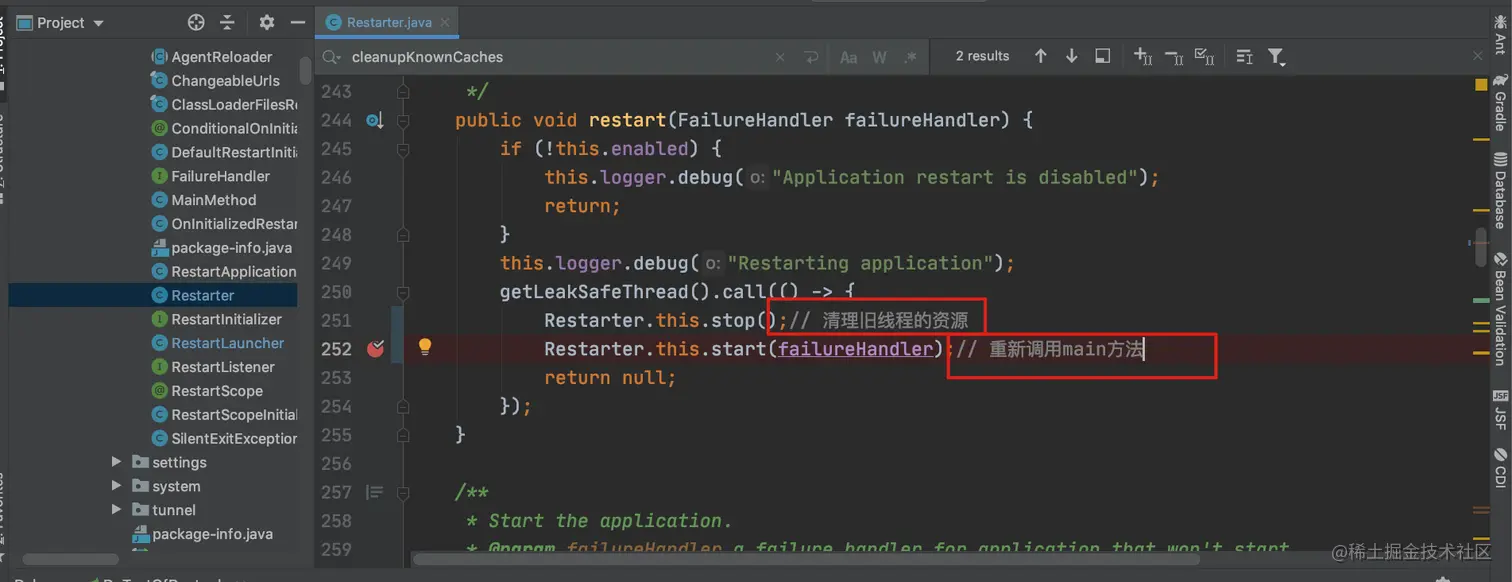
Task: Open the JSF tool window
Action: click(x=1500, y=410)
